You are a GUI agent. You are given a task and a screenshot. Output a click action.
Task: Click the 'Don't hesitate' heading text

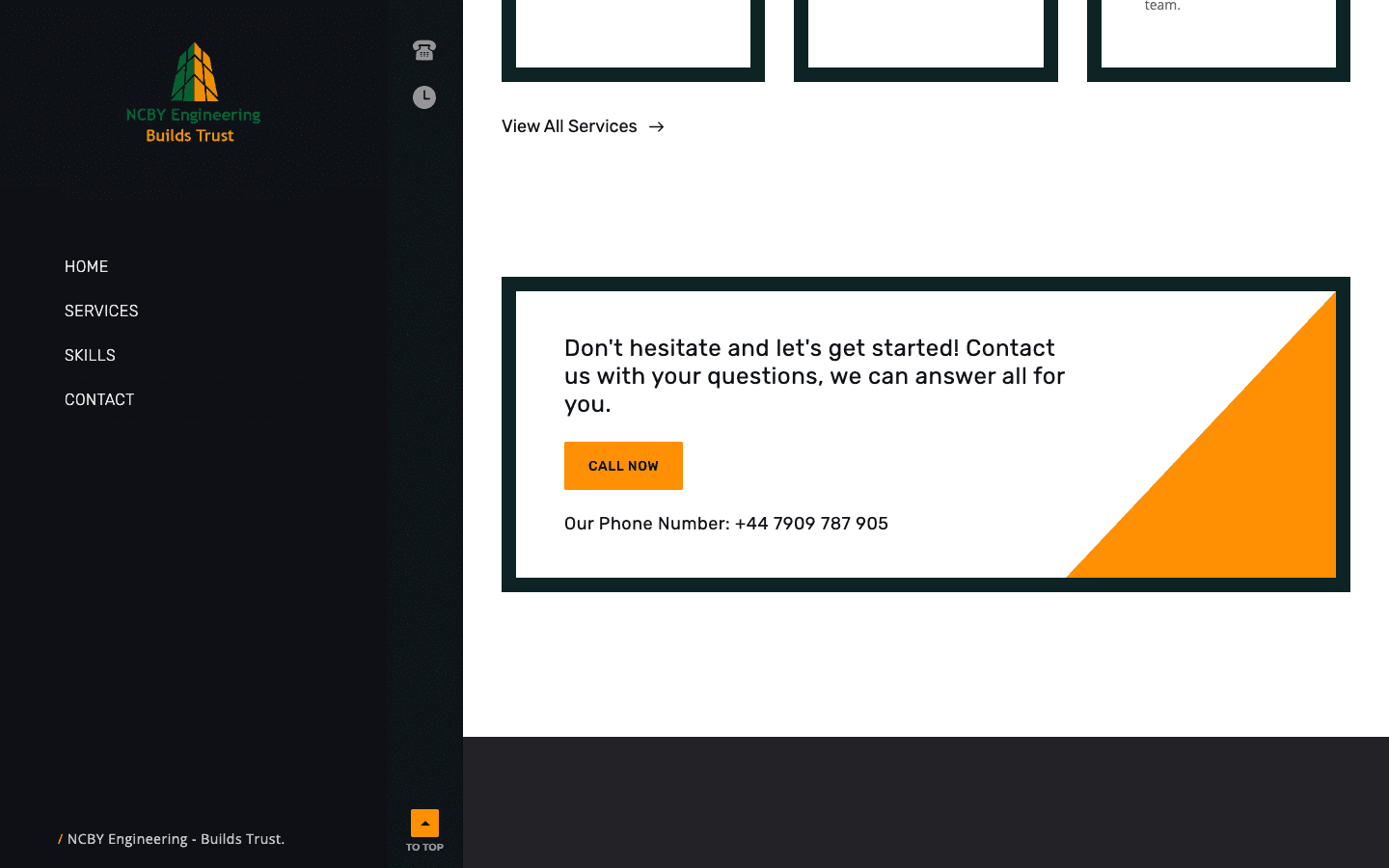814,375
